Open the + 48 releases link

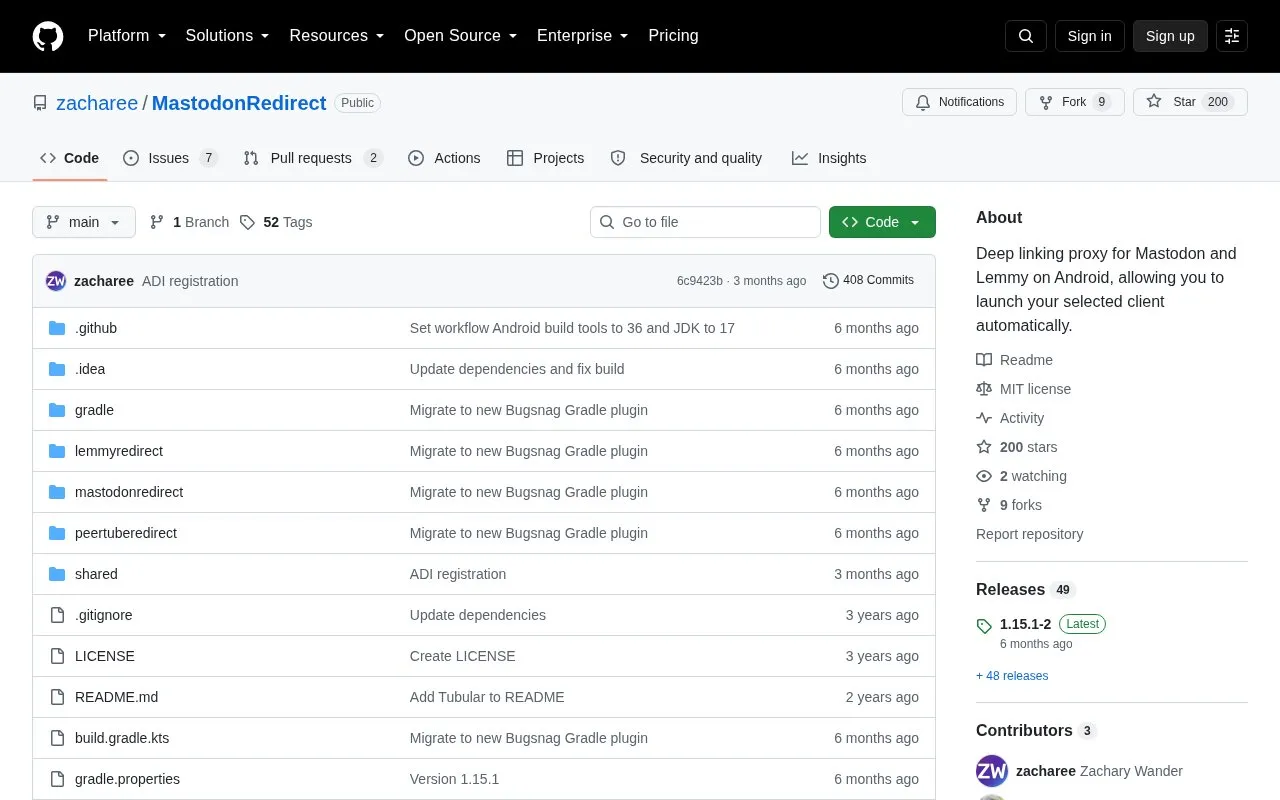pos(1012,676)
